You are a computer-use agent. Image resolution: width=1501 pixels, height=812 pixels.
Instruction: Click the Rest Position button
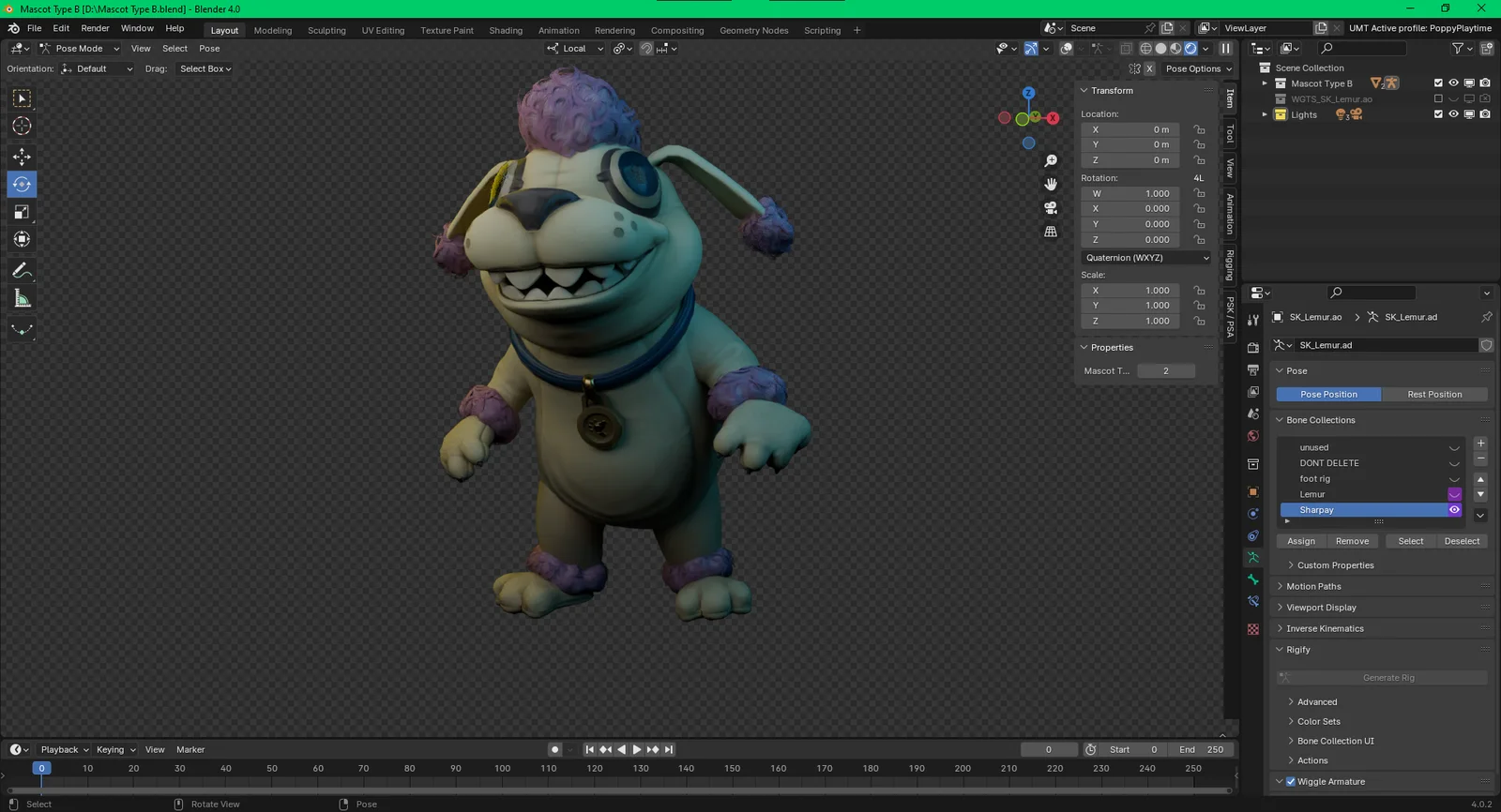point(1434,395)
